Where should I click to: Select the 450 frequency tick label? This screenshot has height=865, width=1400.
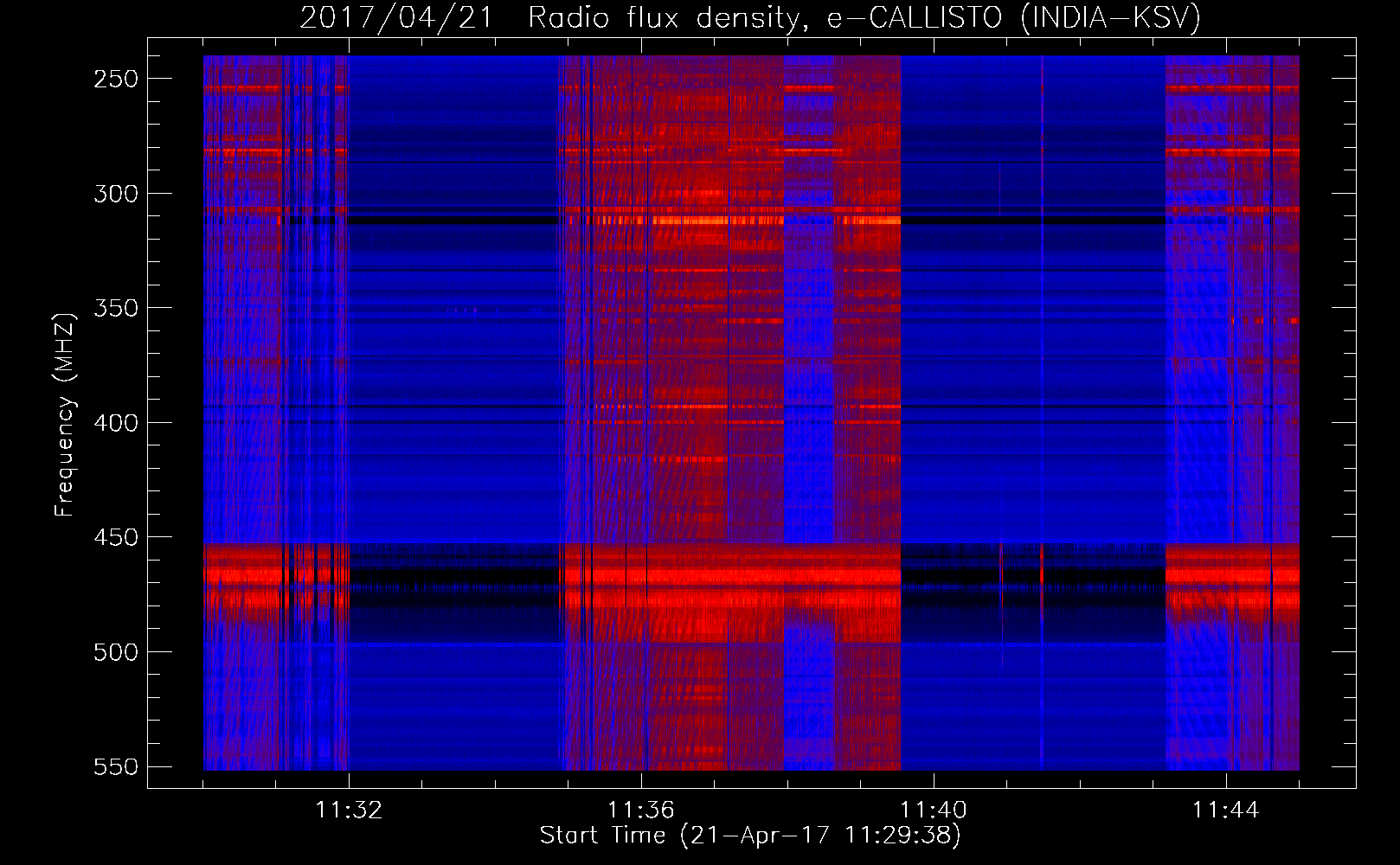click(x=116, y=537)
